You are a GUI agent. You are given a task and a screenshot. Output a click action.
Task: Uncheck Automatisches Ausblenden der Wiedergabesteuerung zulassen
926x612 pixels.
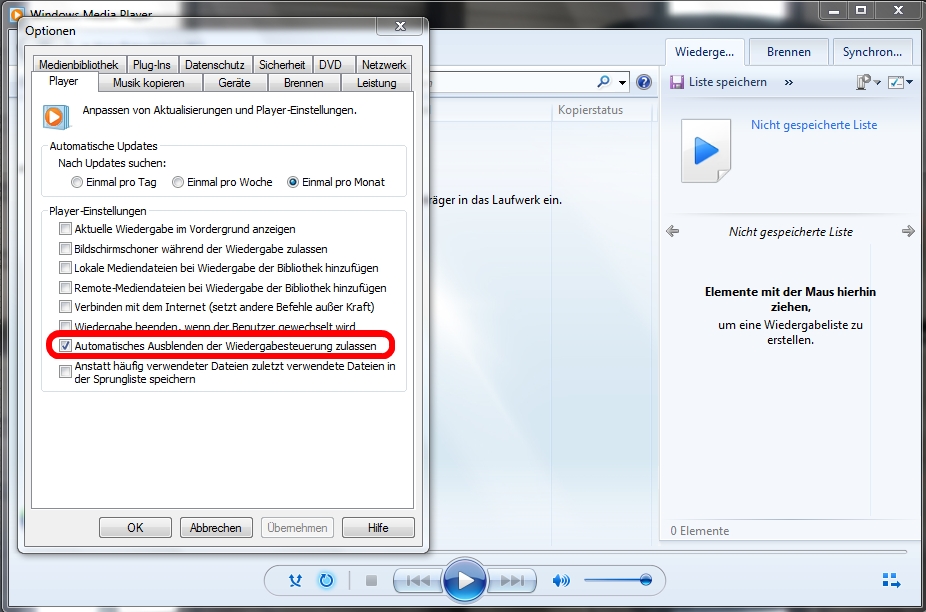click(65, 346)
